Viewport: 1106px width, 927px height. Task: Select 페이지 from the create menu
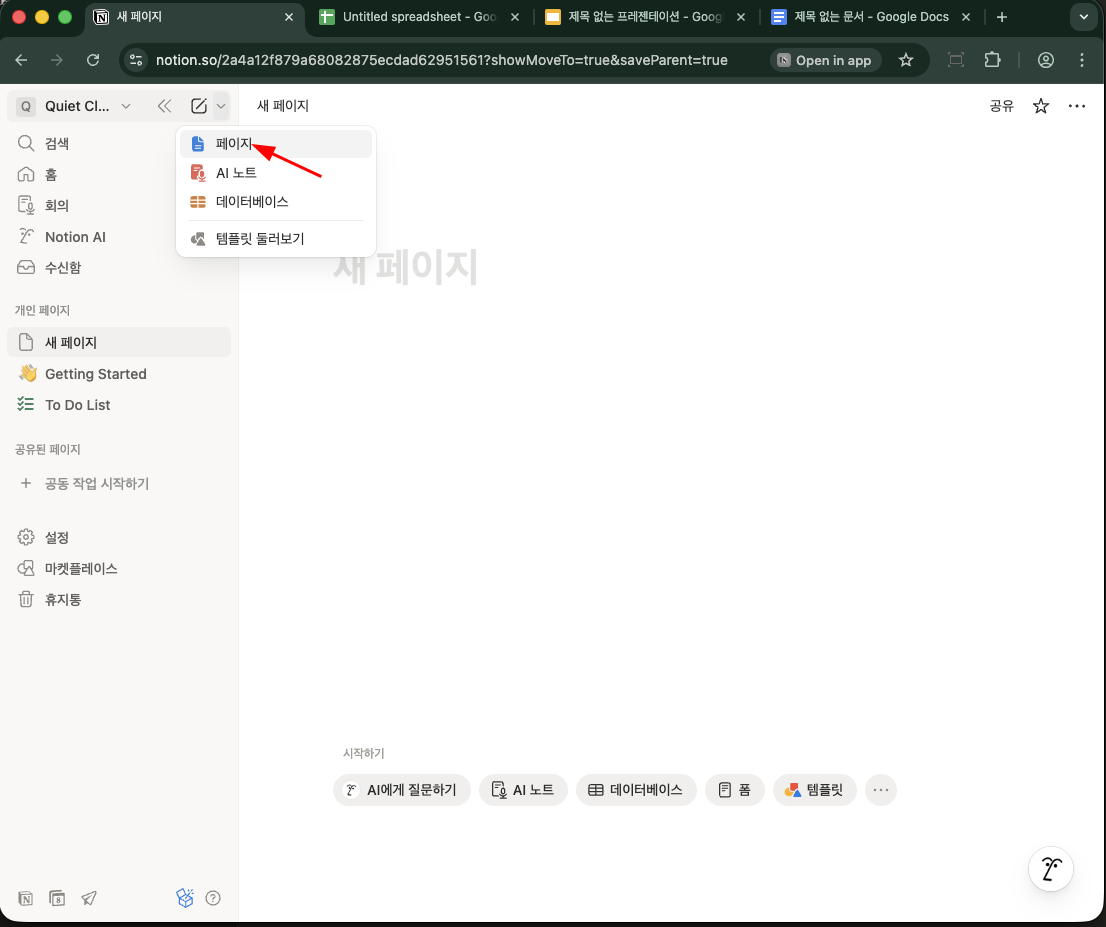click(235, 144)
